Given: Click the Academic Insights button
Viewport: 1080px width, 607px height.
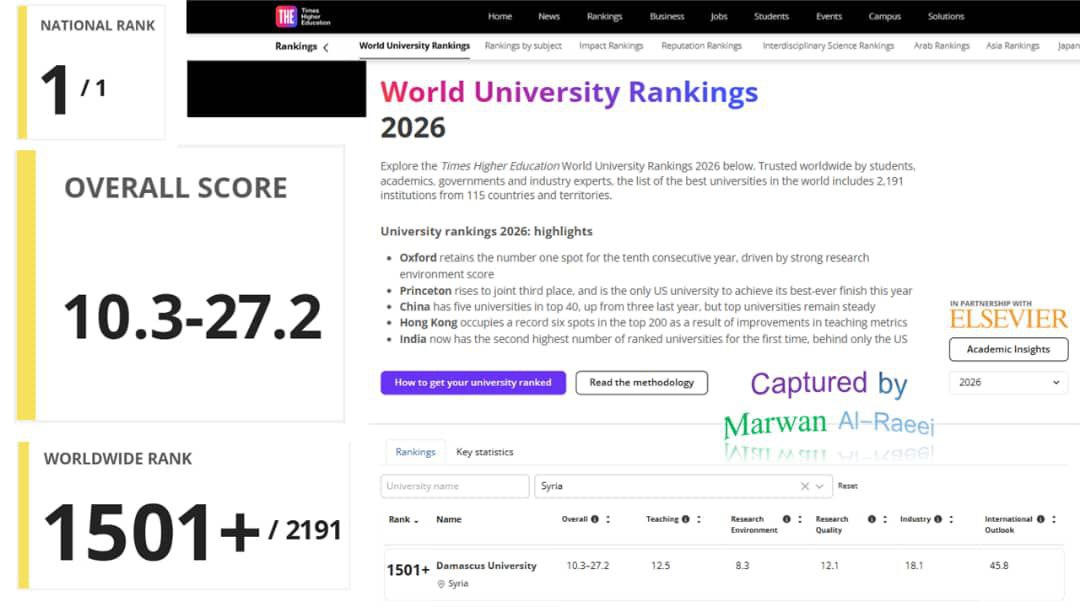Looking at the screenshot, I should [1008, 349].
